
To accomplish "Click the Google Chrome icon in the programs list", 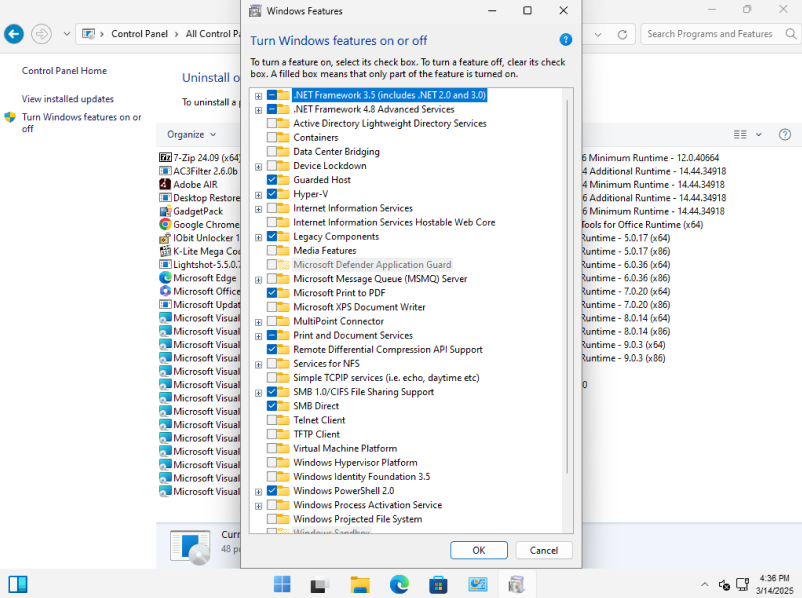I will [x=165, y=224].
